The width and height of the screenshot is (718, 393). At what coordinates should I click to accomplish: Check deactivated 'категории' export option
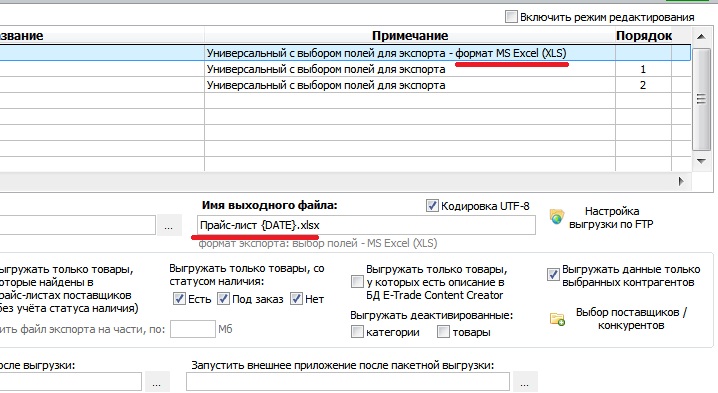(x=357, y=332)
